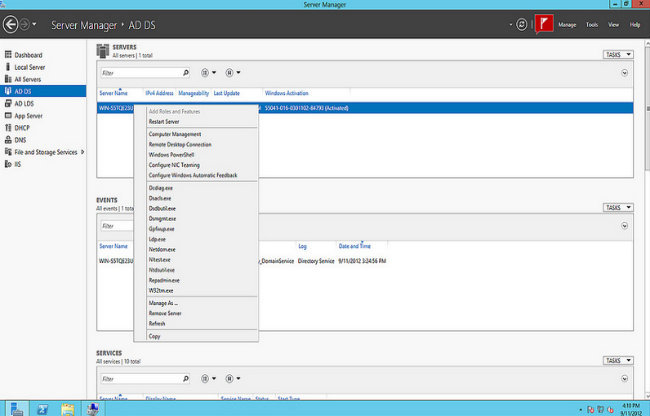Click the Servers filter text field

pyautogui.click(x=141, y=72)
